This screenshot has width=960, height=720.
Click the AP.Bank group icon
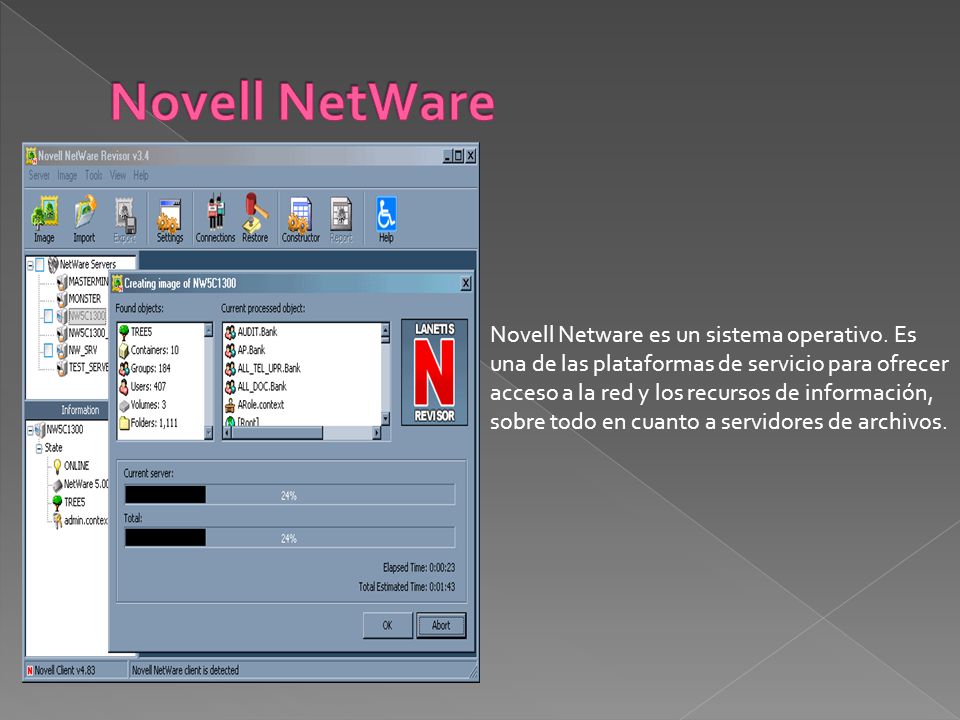click(x=230, y=350)
